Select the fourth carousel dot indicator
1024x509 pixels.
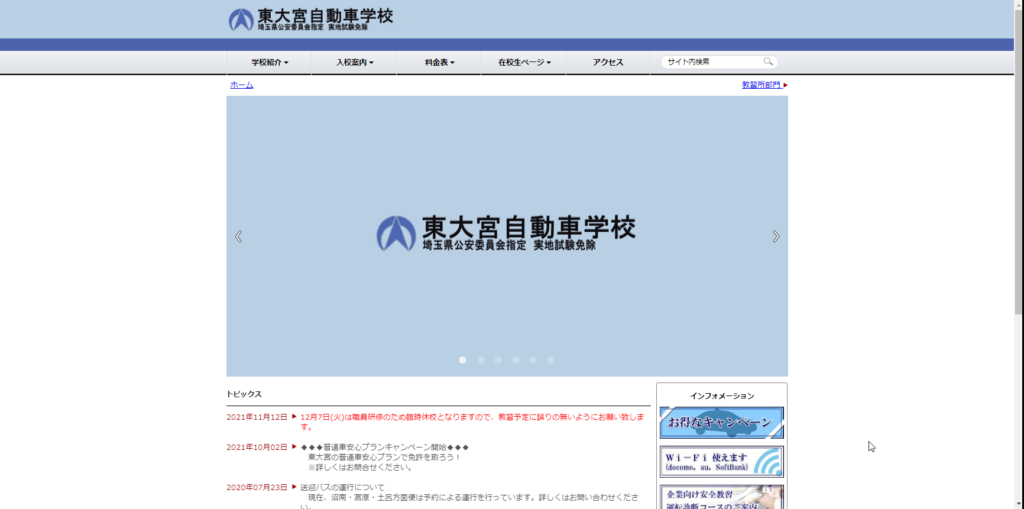(x=516, y=360)
